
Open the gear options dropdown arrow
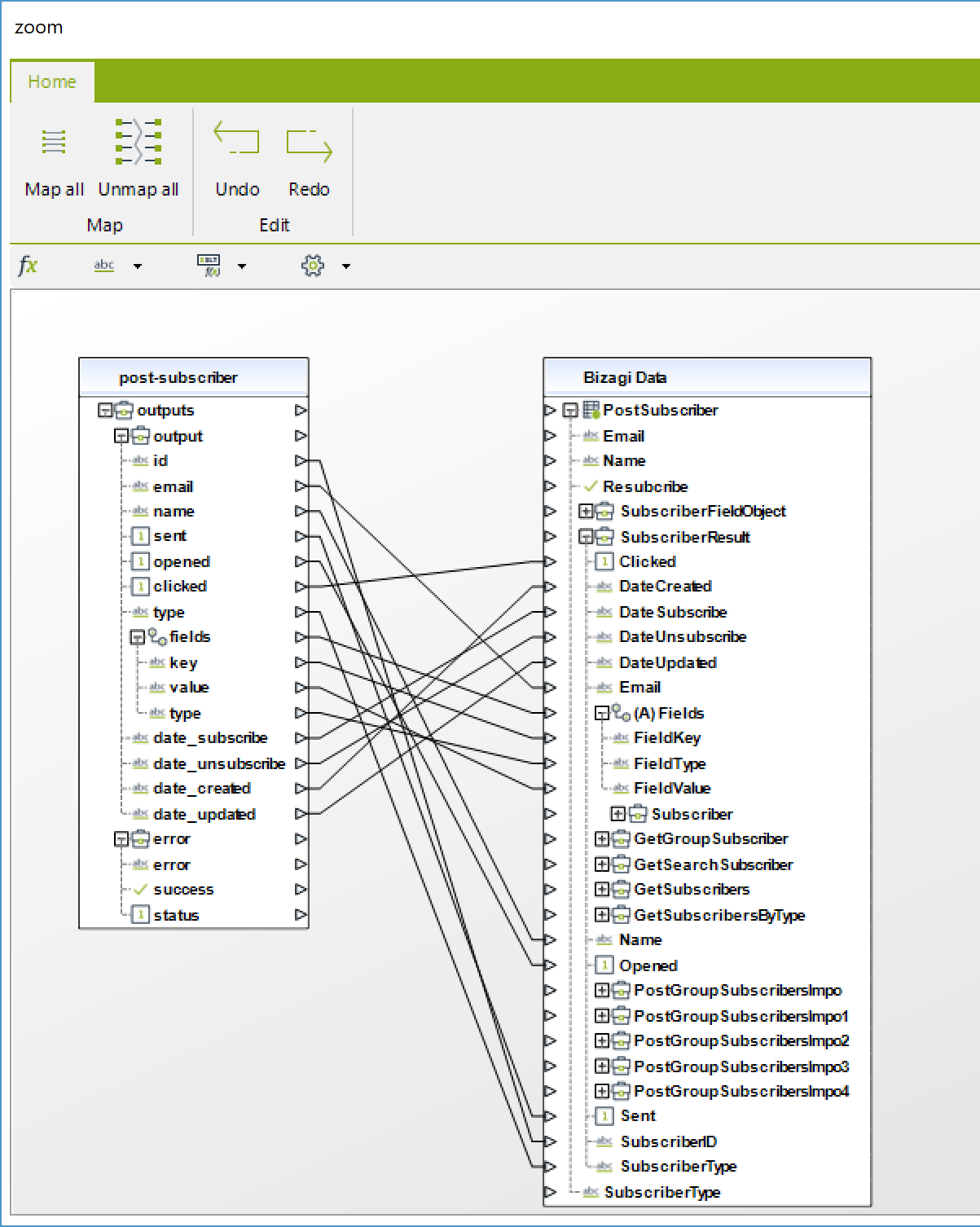pos(346,266)
